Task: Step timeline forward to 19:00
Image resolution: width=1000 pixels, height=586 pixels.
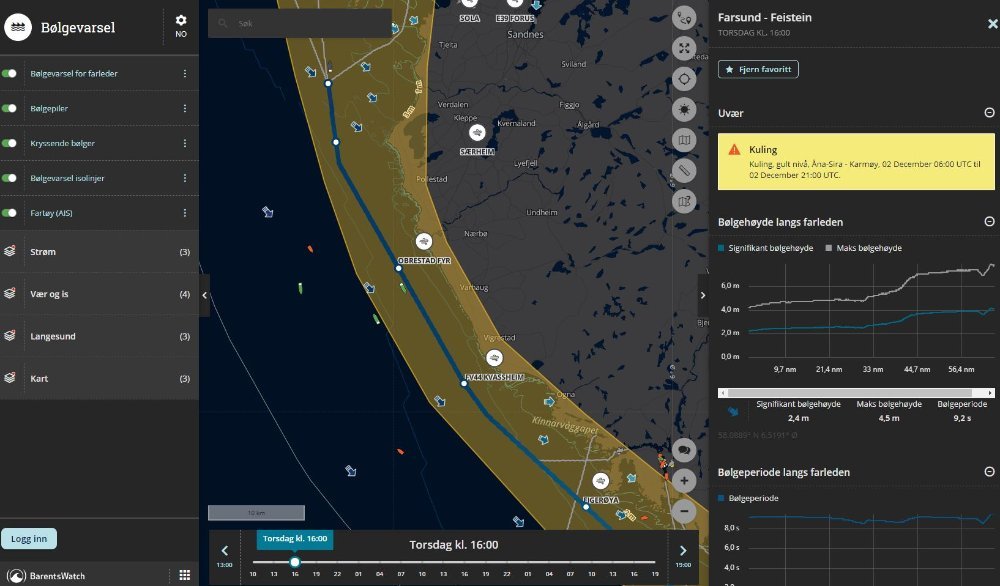Action: point(683,553)
